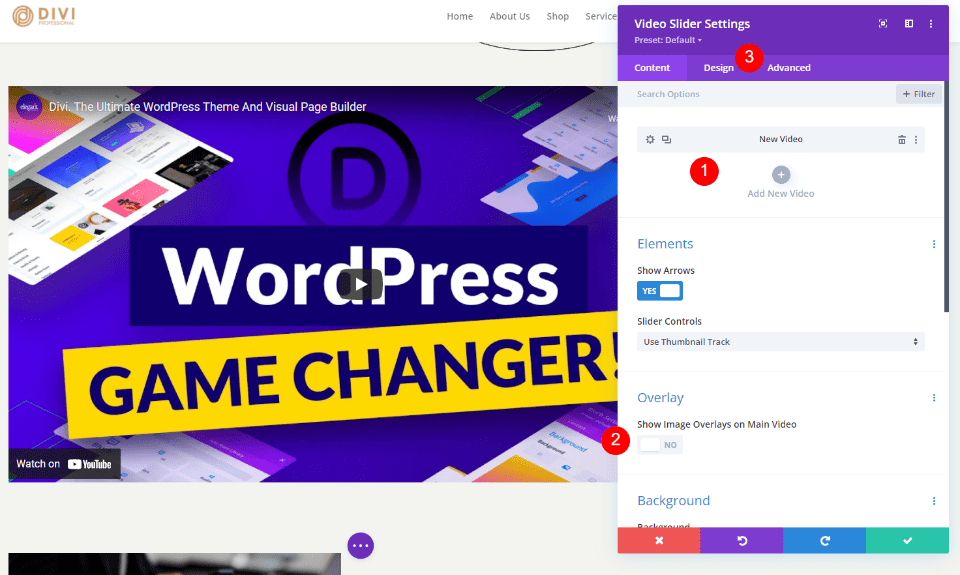960x575 pixels.
Task: Click the snap-to-sidebar layout icon
Action: [909, 23]
